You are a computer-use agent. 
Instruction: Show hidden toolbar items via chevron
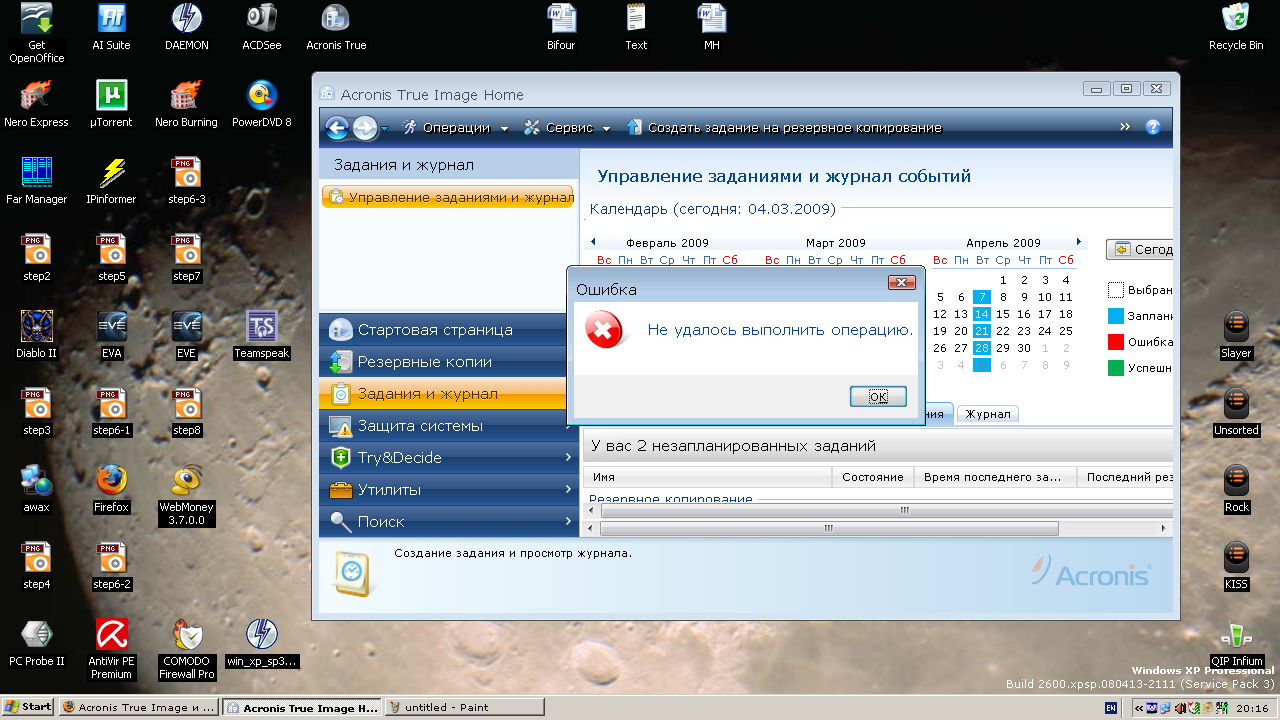point(1125,127)
